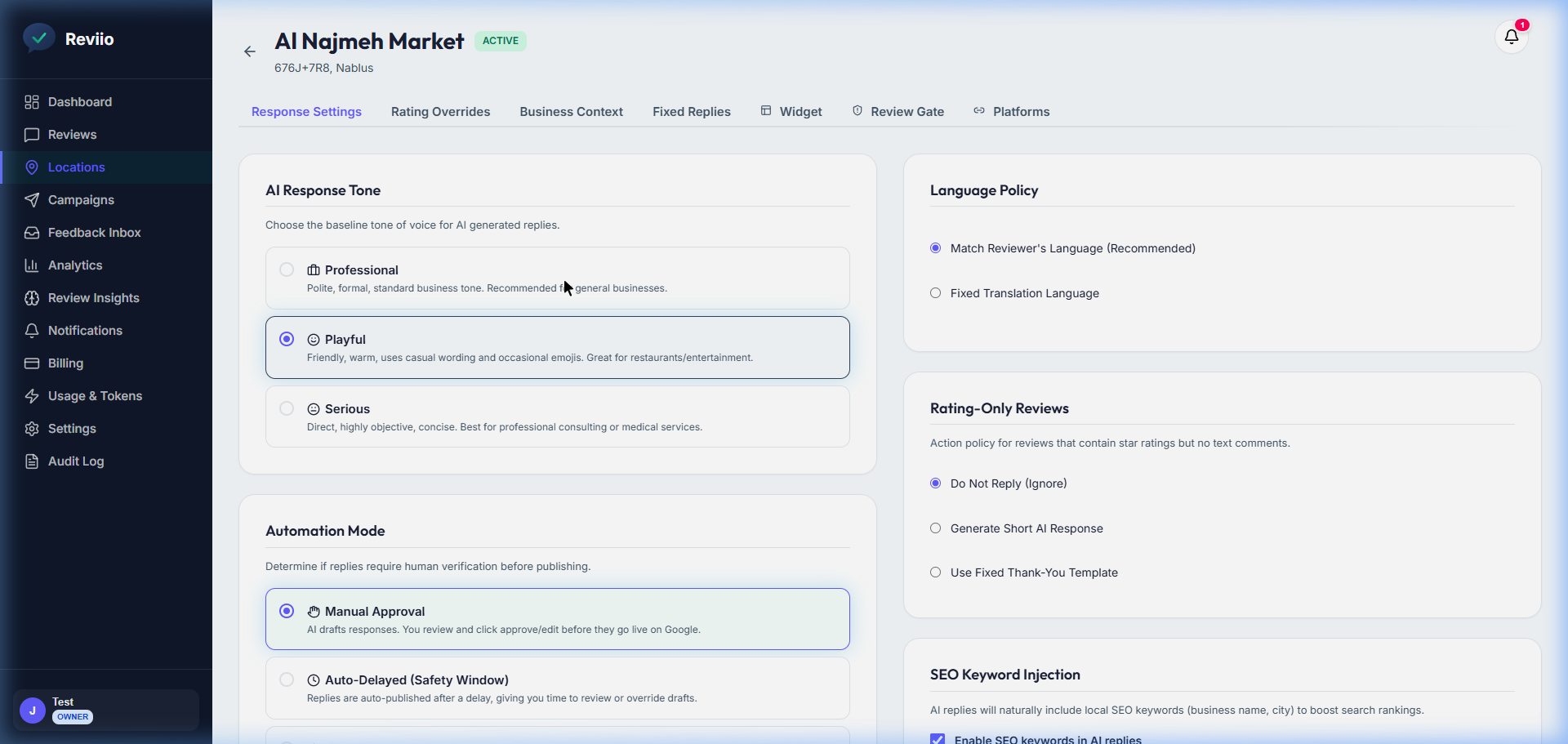Click the Billing card icon
The width and height of the screenshot is (1568, 744).
click(x=32, y=363)
